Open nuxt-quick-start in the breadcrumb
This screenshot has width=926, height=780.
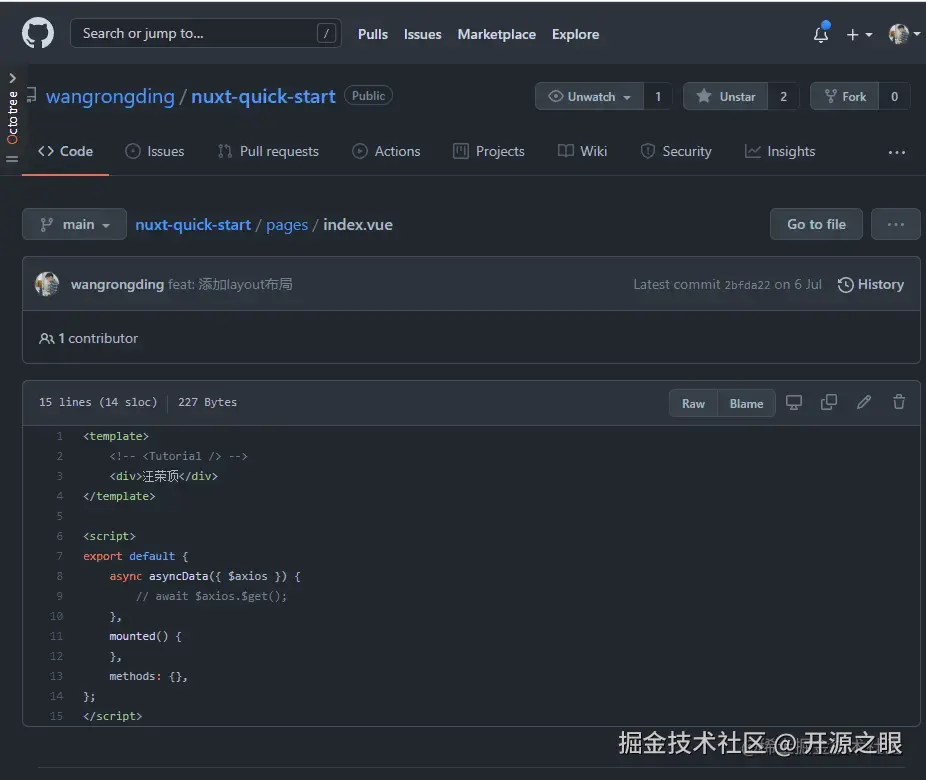point(193,225)
